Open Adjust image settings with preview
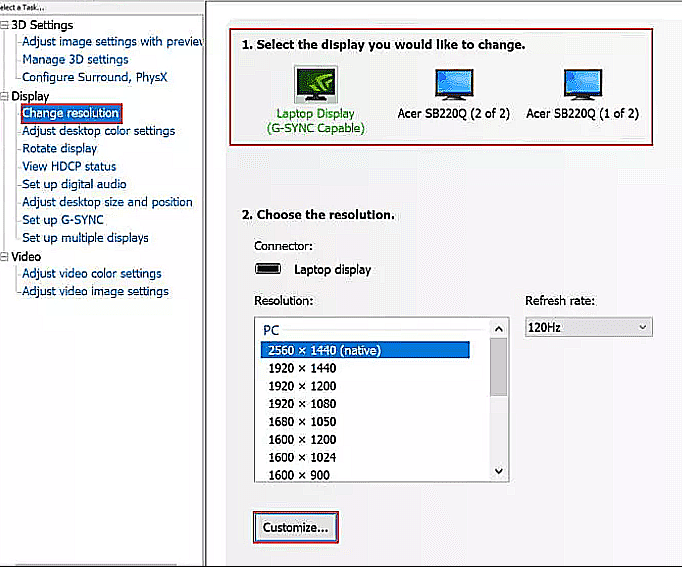 pyautogui.click(x=112, y=41)
